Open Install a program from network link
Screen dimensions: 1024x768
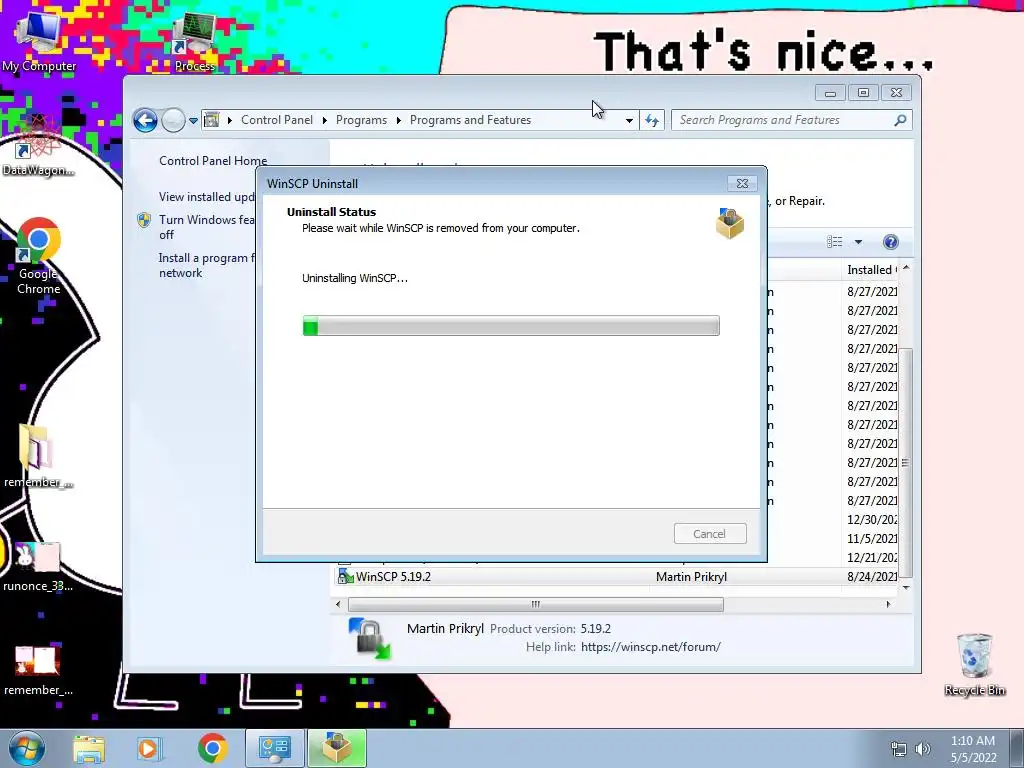(x=207, y=265)
